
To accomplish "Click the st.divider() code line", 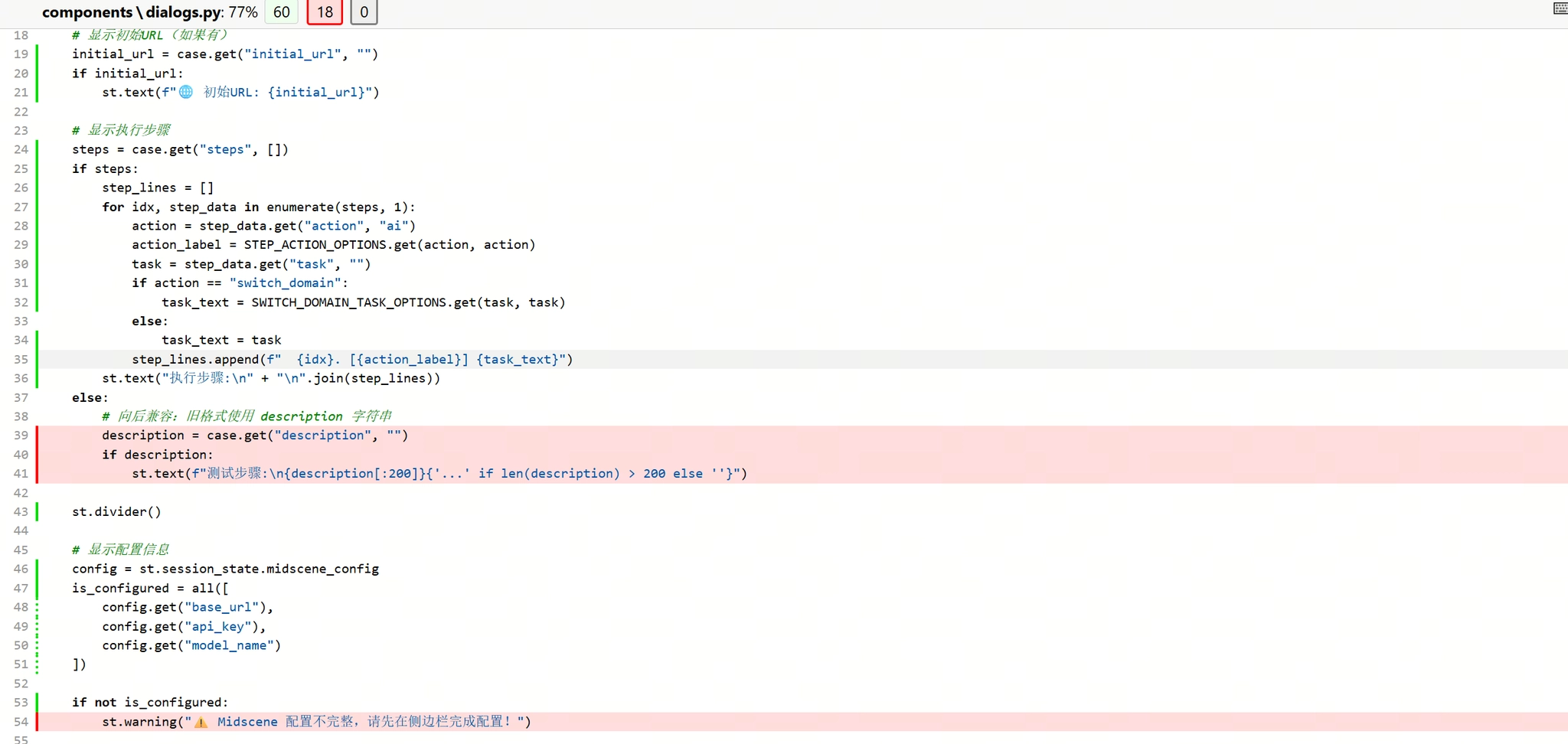I will (x=116, y=512).
